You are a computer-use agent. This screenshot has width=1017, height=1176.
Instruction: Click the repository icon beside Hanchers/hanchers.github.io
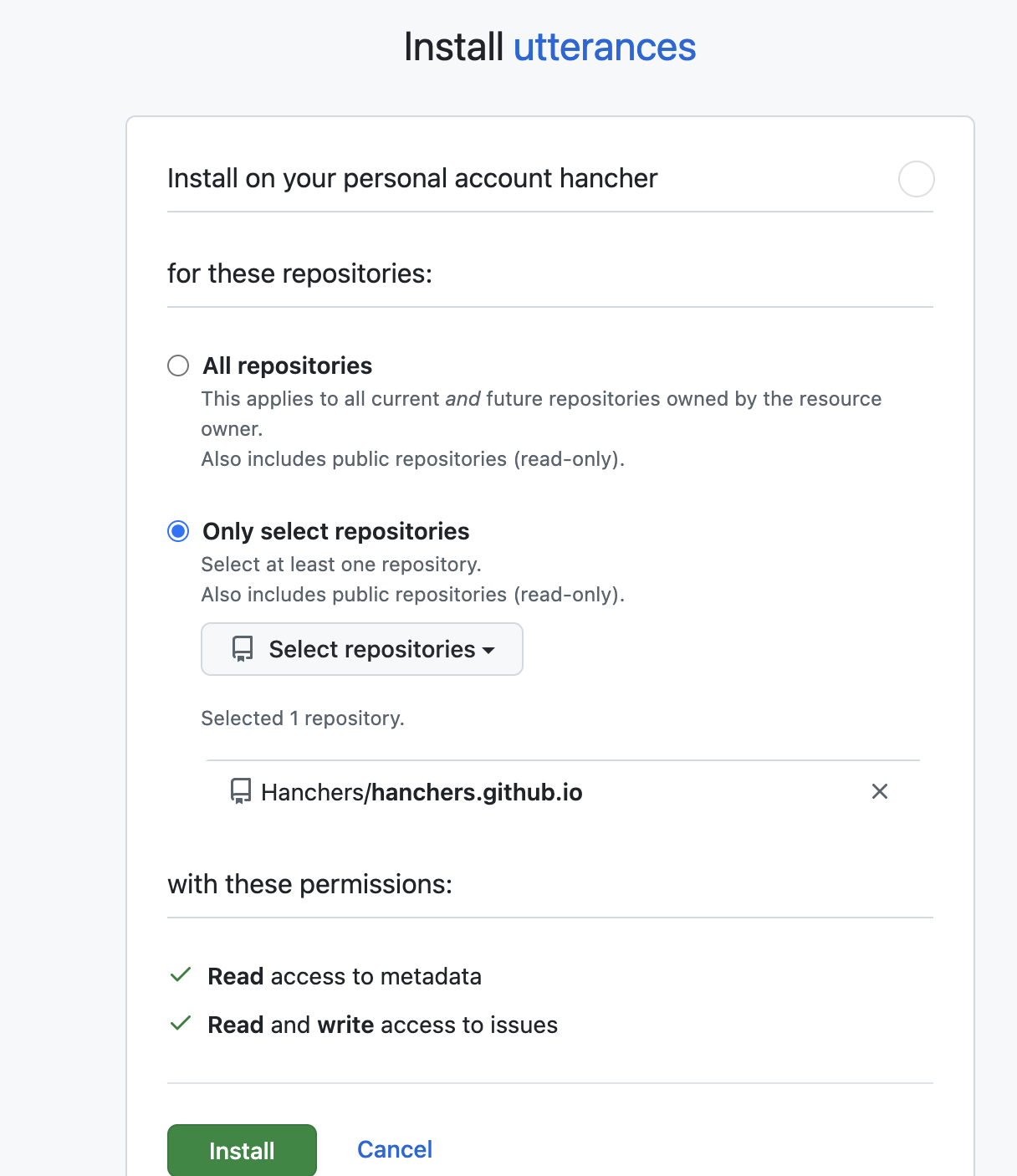pyautogui.click(x=241, y=791)
